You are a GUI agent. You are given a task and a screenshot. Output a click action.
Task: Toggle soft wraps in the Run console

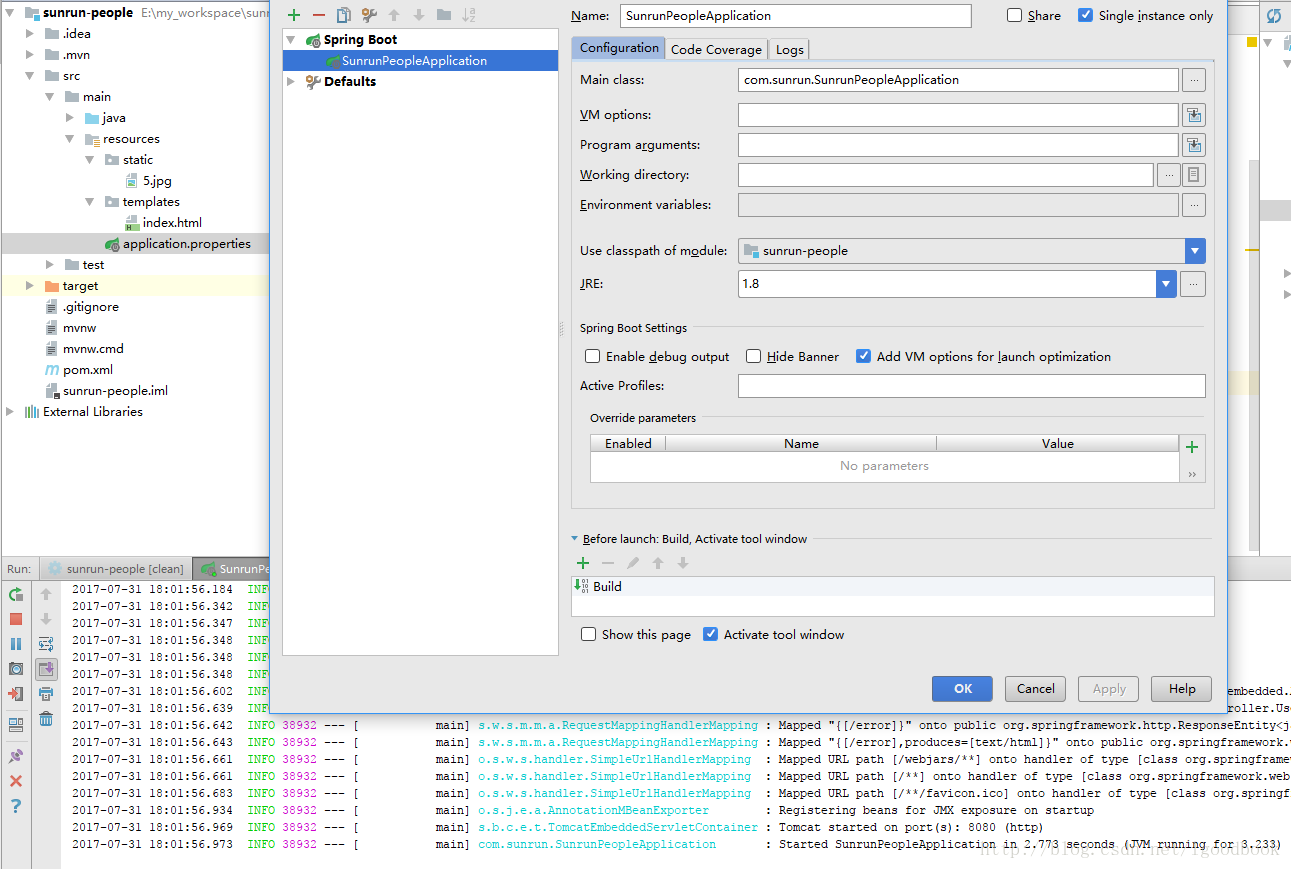pyautogui.click(x=46, y=644)
